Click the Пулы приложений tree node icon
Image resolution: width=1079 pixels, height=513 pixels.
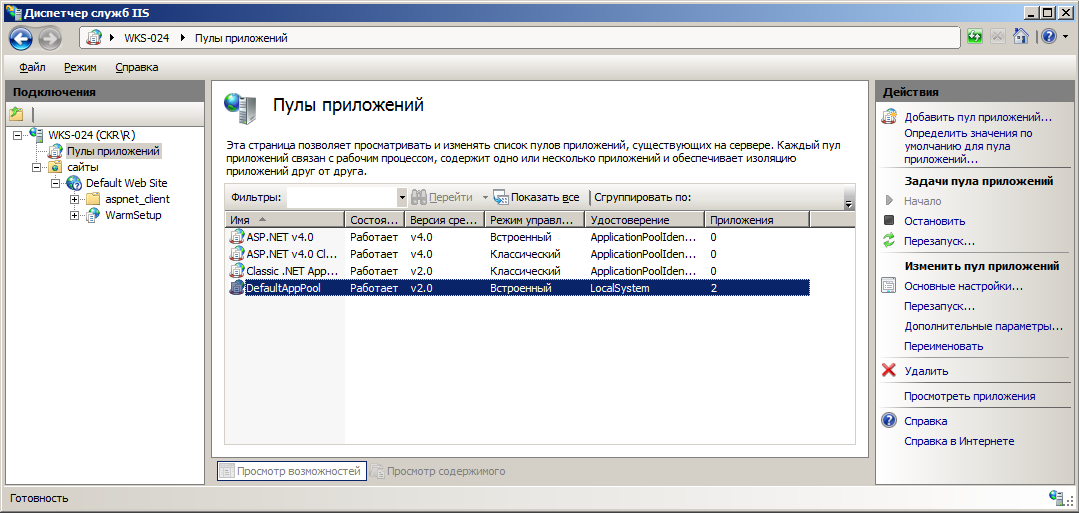[x=56, y=151]
